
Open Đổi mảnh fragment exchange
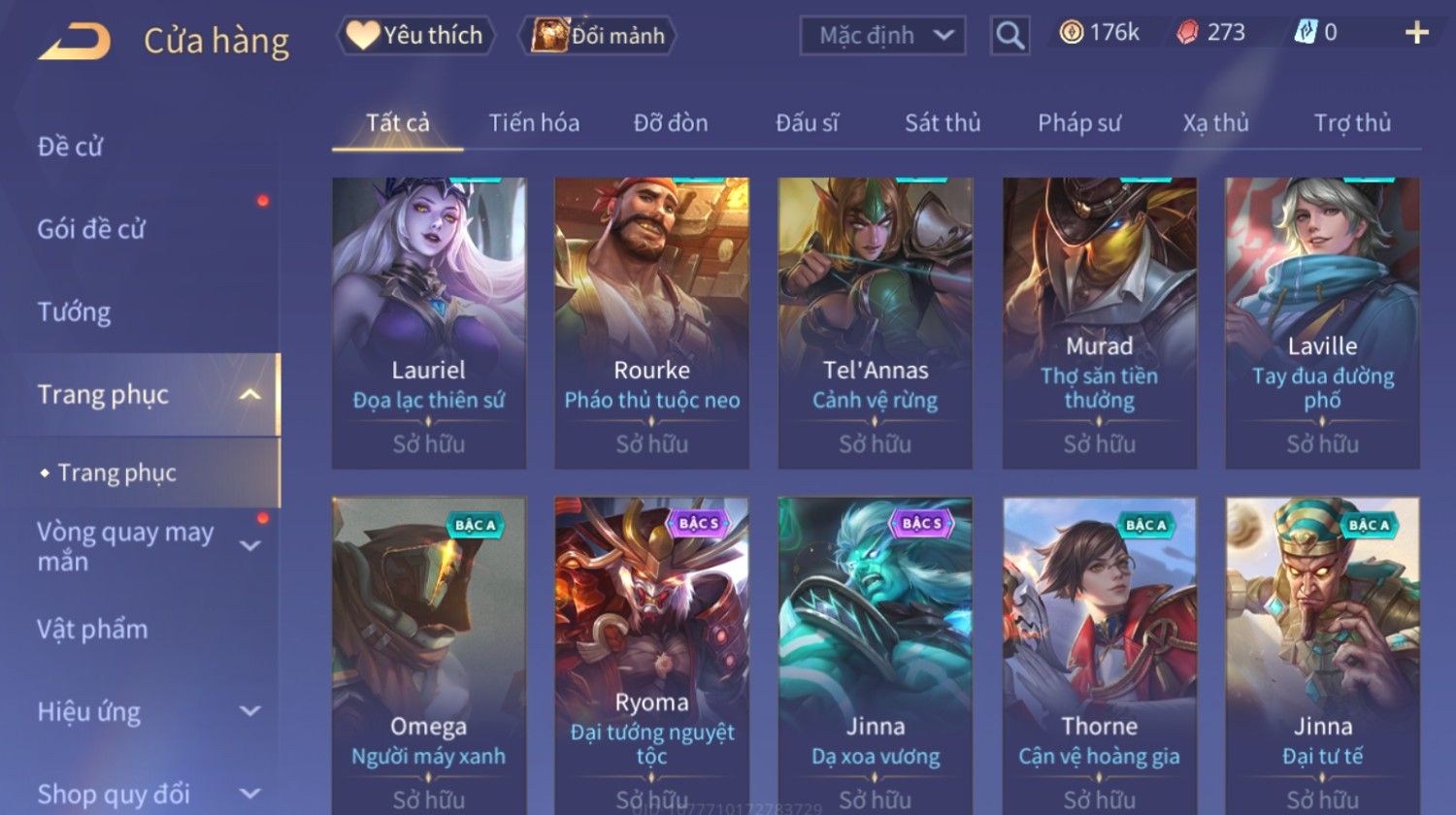pyautogui.click(x=599, y=36)
